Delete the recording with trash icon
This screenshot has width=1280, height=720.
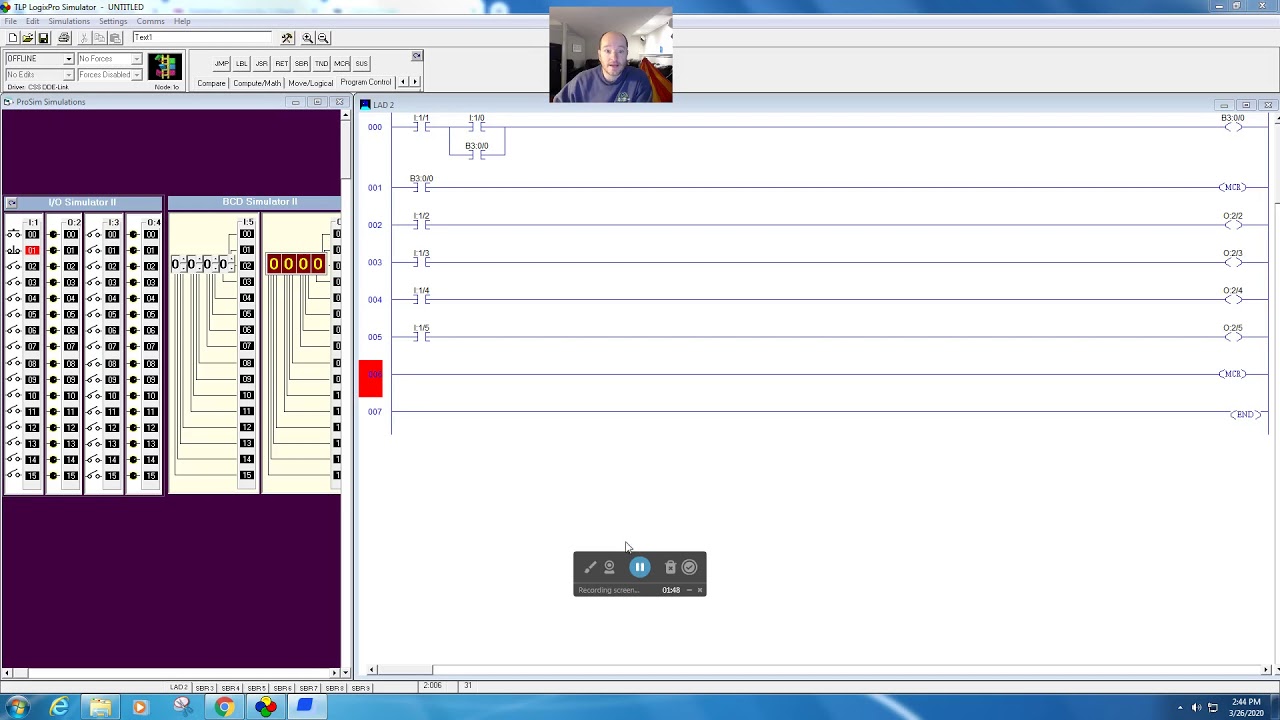(x=670, y=567)
